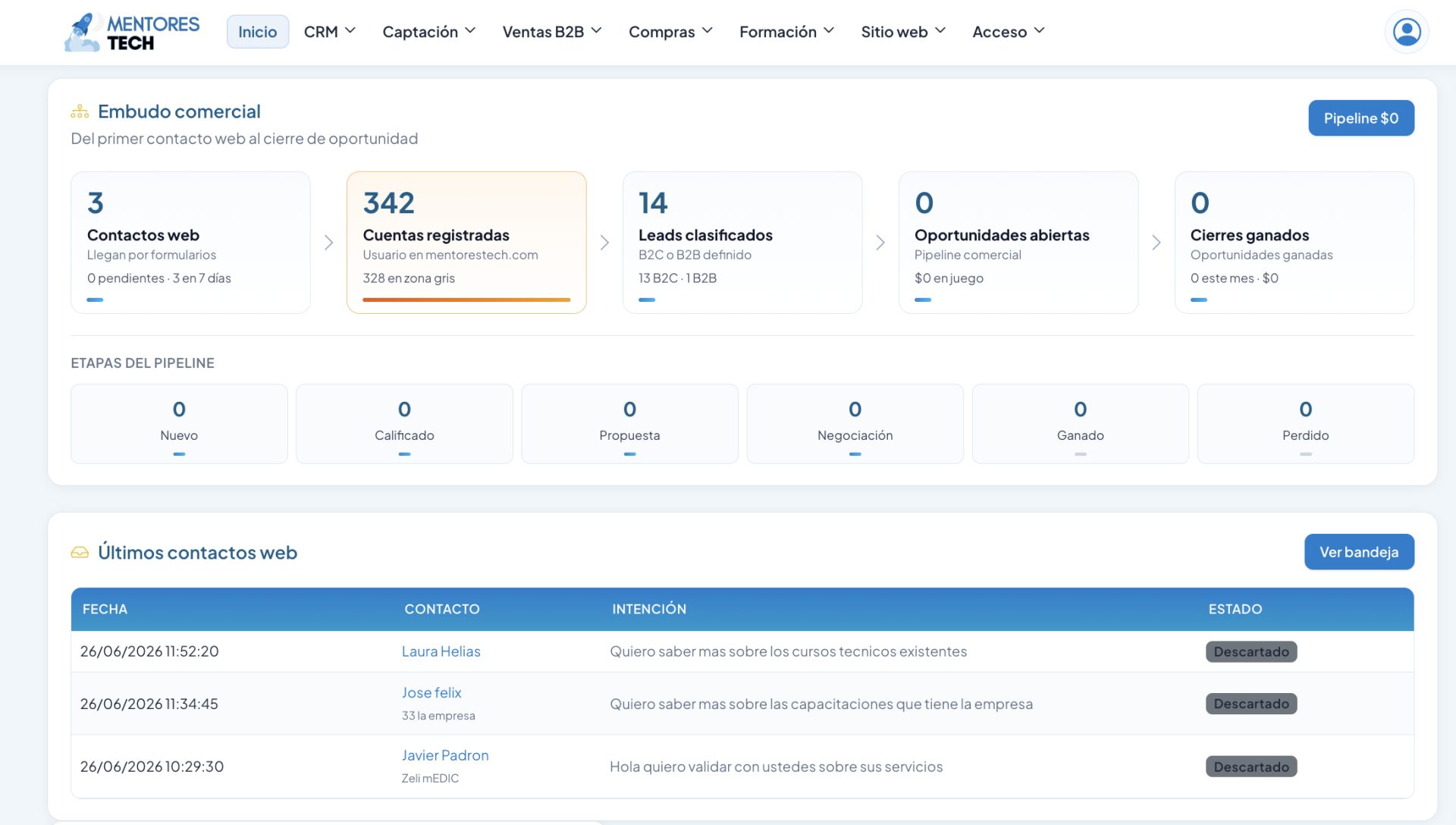Click the INTENCIÓN column header
This screenshot has height=825, width=1456.
649,610
